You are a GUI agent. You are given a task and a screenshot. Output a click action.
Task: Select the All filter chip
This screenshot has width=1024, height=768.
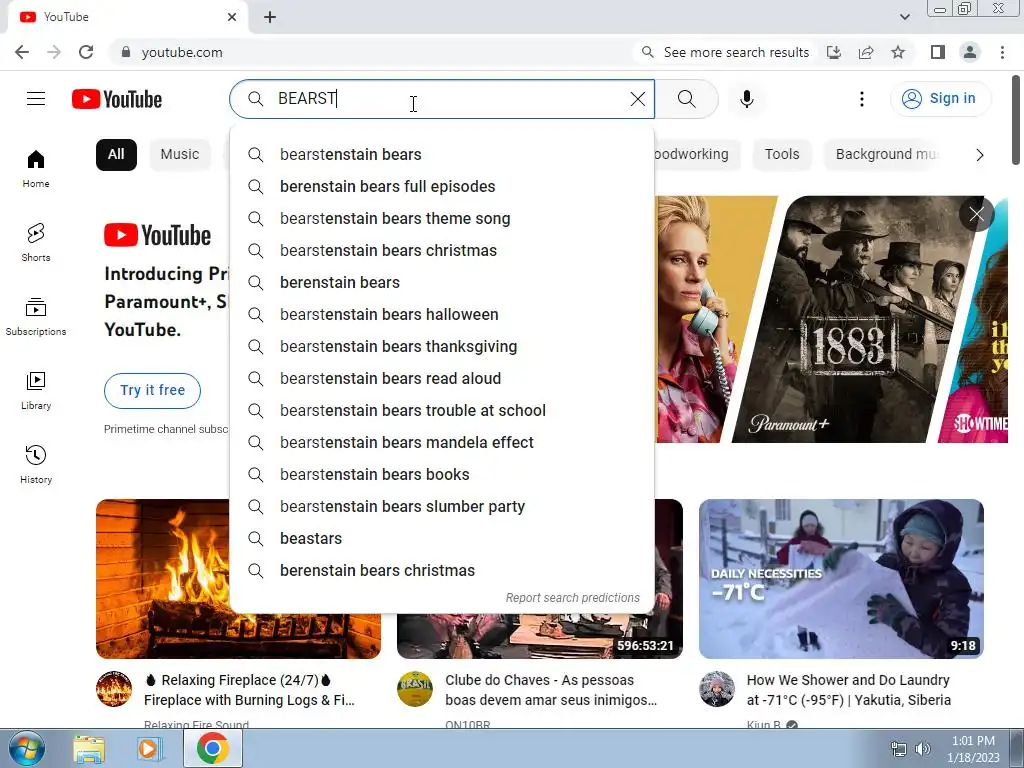point(116,155)
